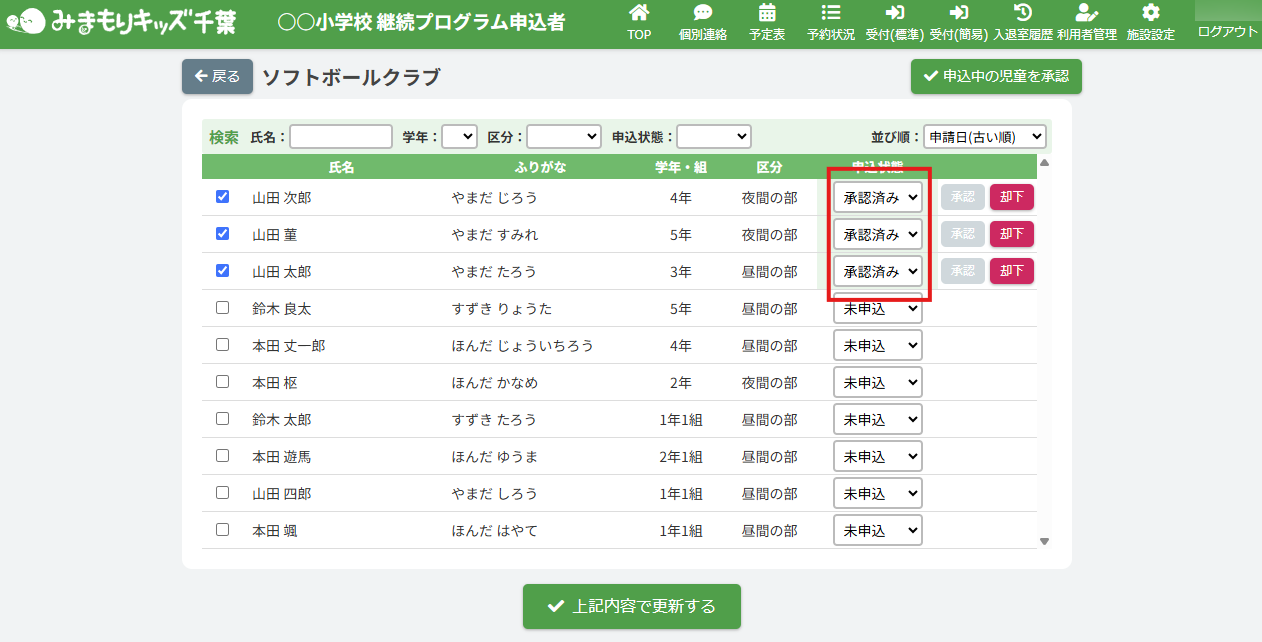Open 受付(標準) sign-in icon
The image size is (1262, 642).
[x=895, y=14]
